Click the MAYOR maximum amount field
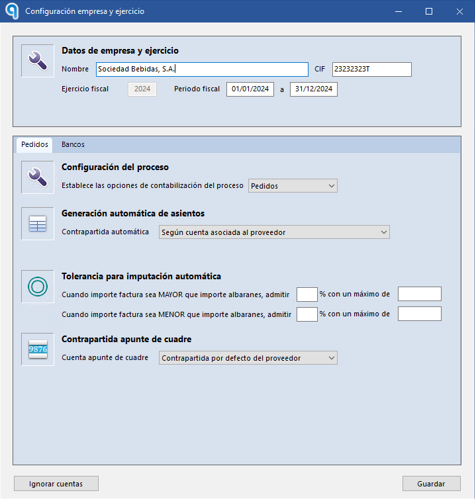Viewport: 475px width, 499px height. (420, 294)
